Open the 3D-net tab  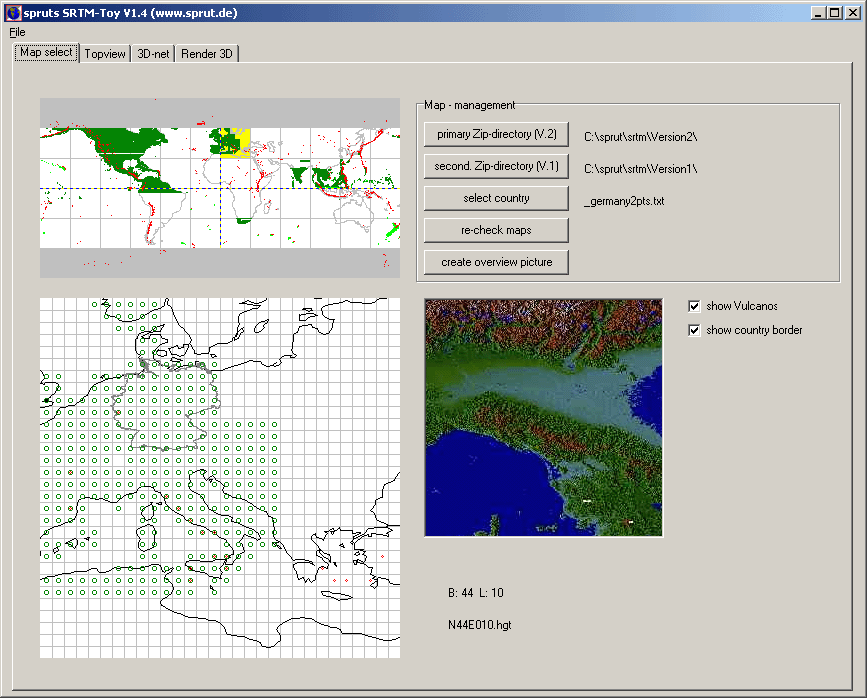pos(153,54)
